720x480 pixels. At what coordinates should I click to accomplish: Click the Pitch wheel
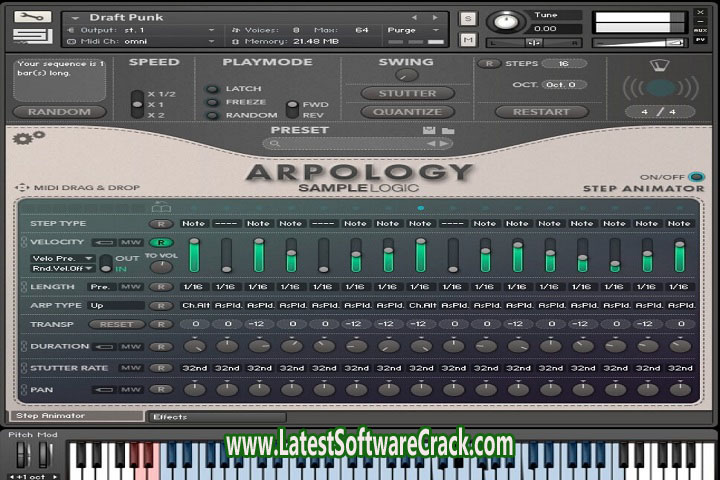[x=24, y=455]
